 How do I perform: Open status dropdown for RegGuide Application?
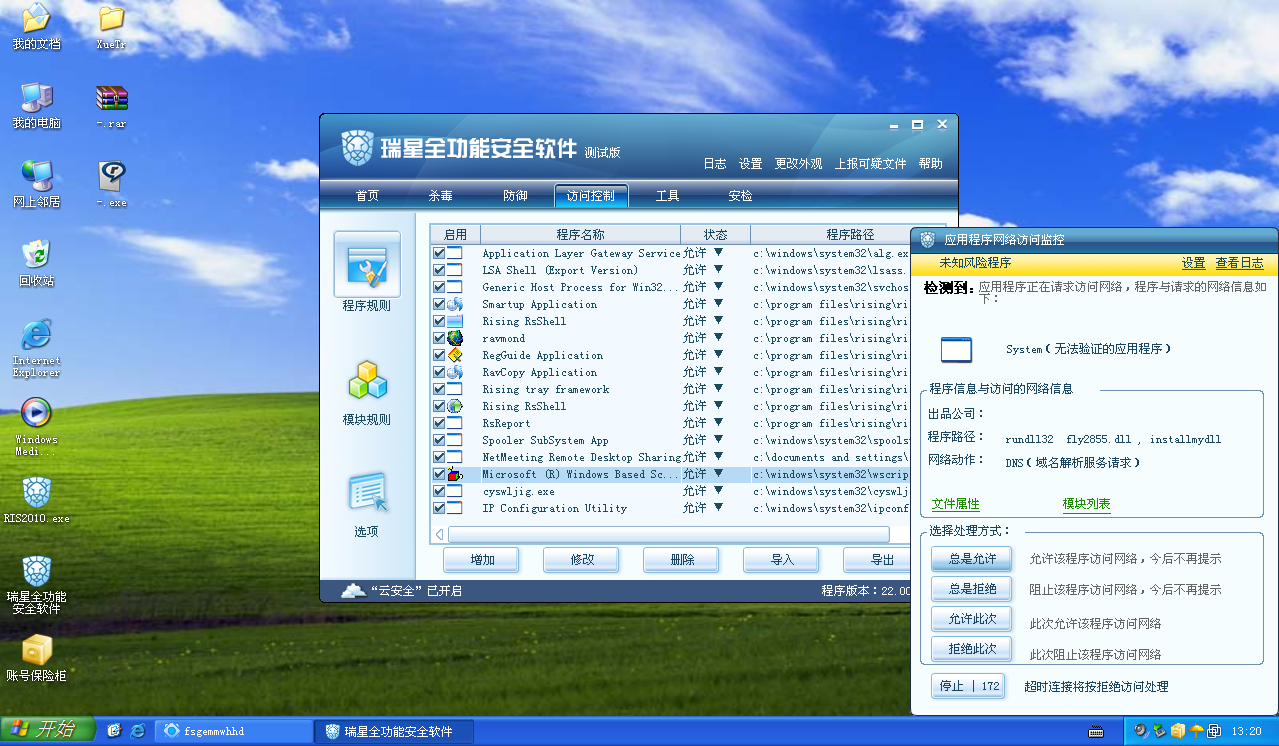[718, 355]
